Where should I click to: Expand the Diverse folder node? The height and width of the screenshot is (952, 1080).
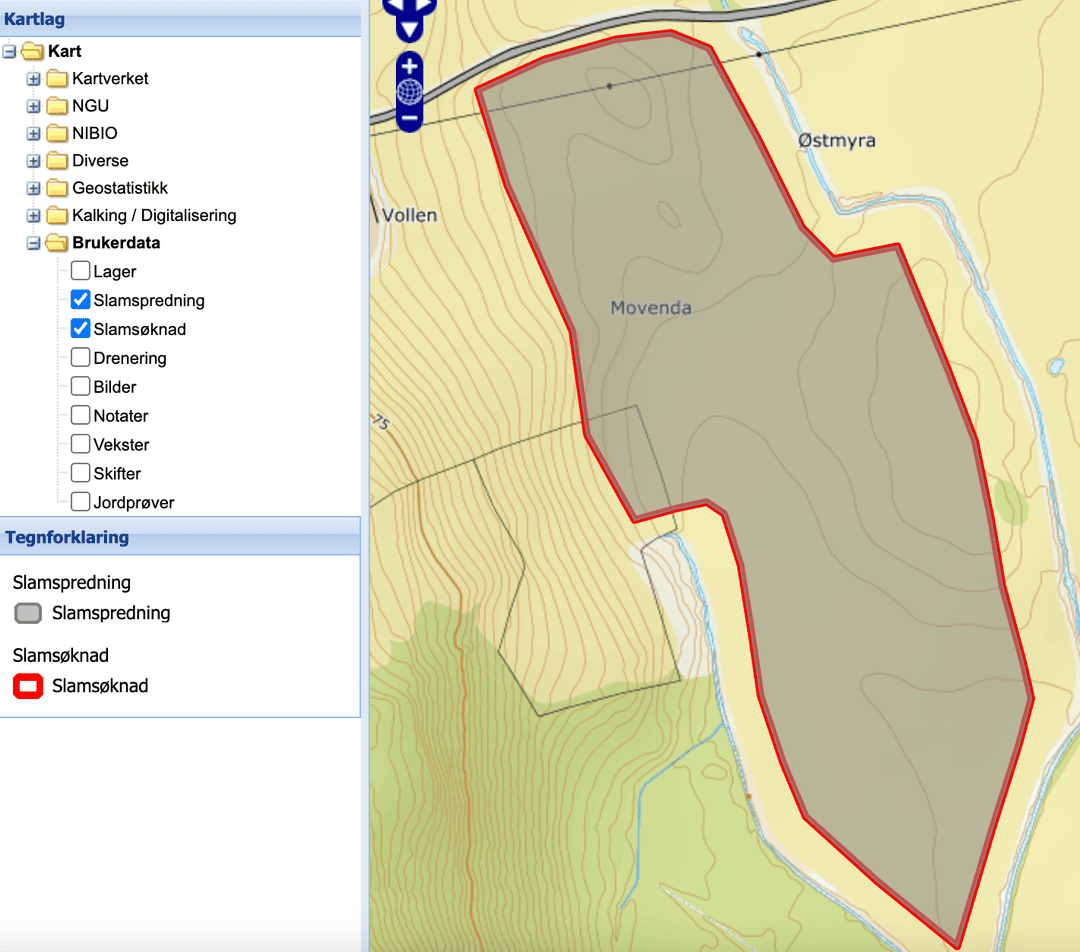tap(33, 161)
